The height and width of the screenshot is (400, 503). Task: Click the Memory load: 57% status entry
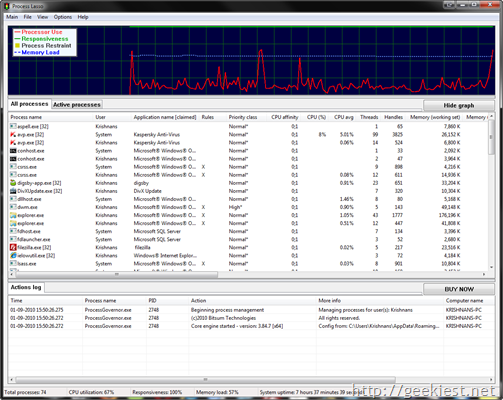coord(217,392)
